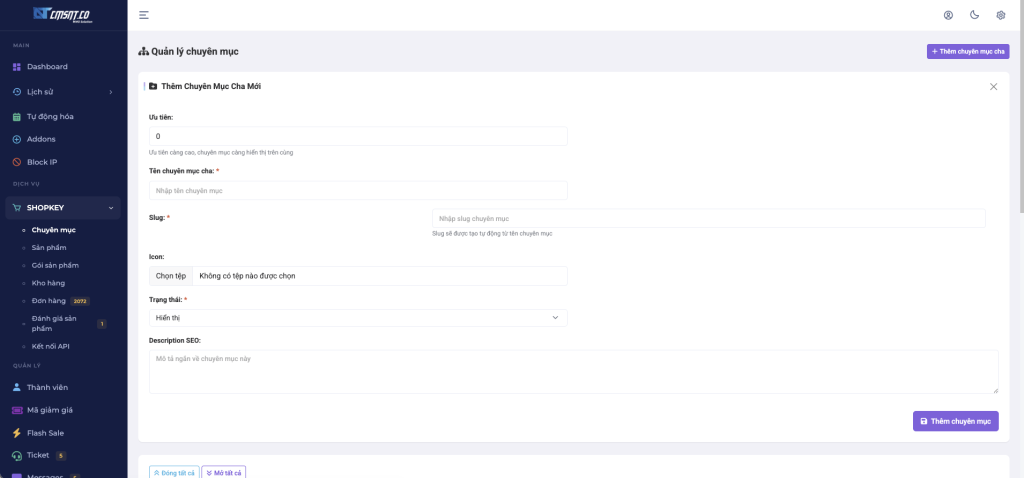Click the Block IP icon
Image resolution: width=1024 pixels, height=478 pixels.
pos(16,162)
